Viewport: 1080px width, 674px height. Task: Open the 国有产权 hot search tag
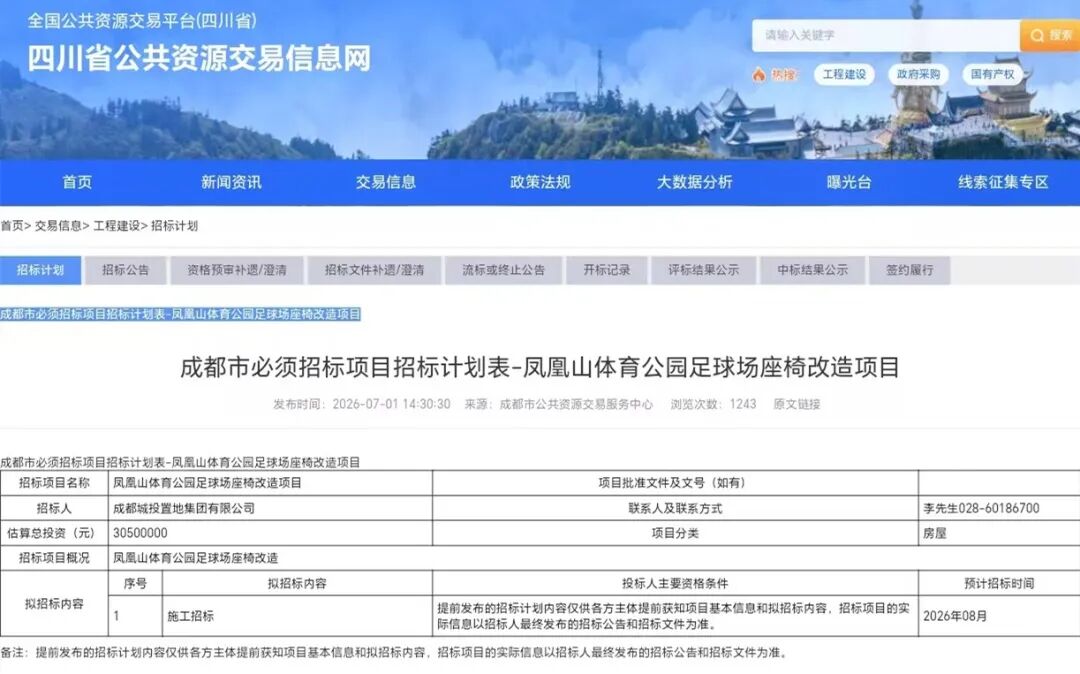[993, 74]
